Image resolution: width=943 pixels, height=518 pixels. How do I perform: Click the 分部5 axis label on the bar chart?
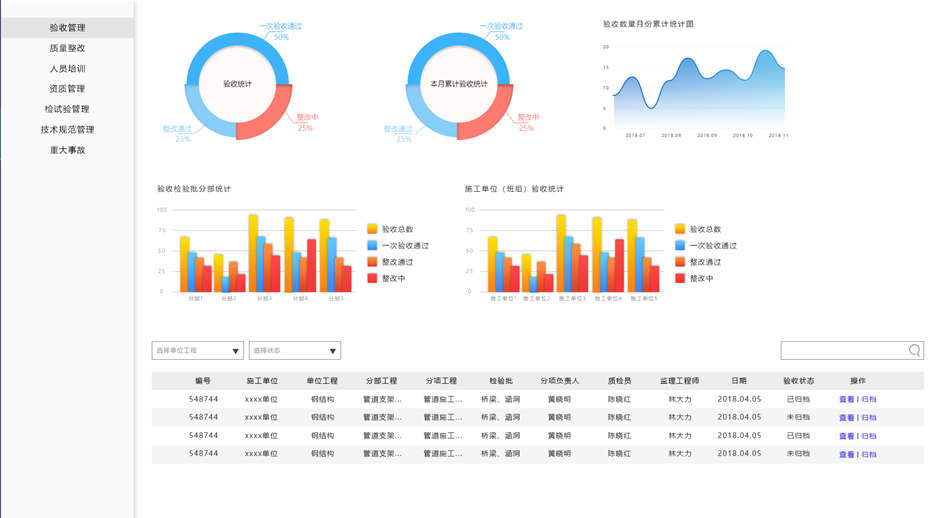point(335,298)
